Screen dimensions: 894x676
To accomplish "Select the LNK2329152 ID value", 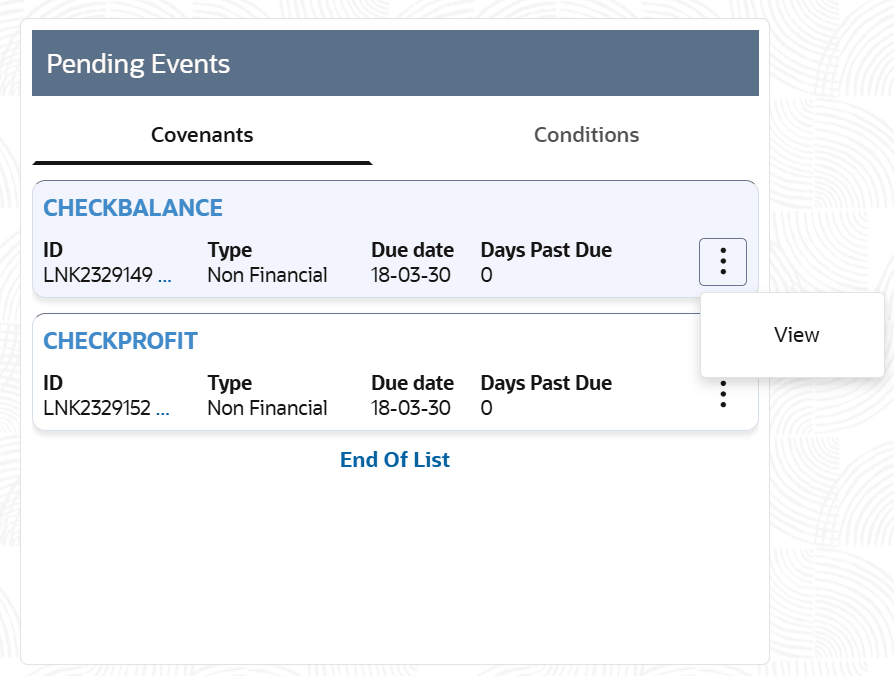I will pyautogui.click(x=97, y=408).
